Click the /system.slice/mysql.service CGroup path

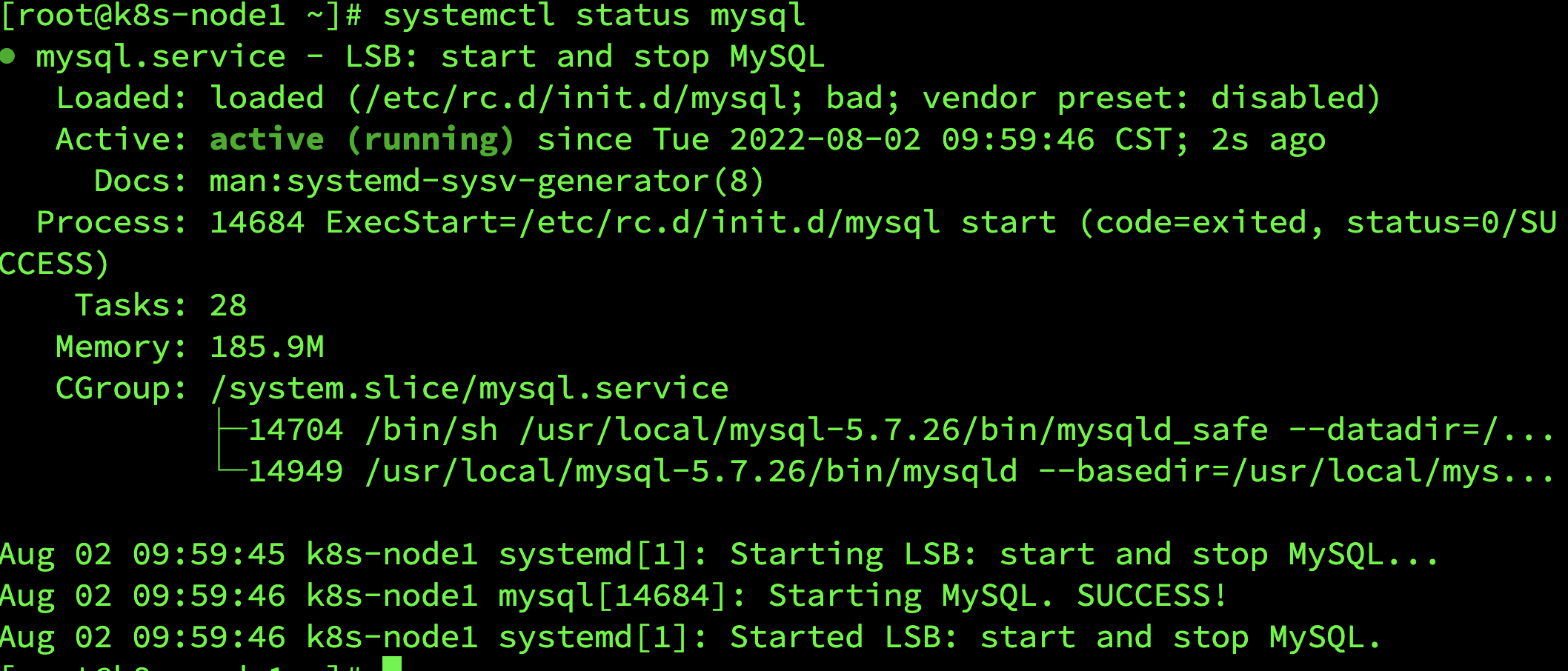(x=469, y=388)
